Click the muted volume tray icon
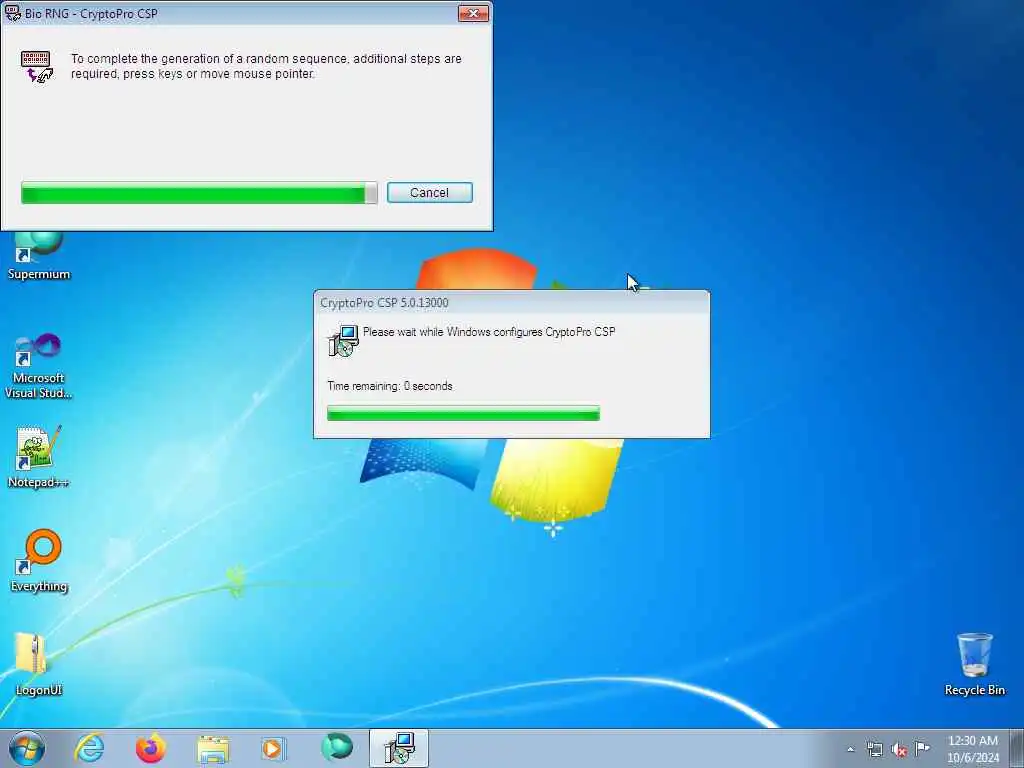 [x=899, y=749]
